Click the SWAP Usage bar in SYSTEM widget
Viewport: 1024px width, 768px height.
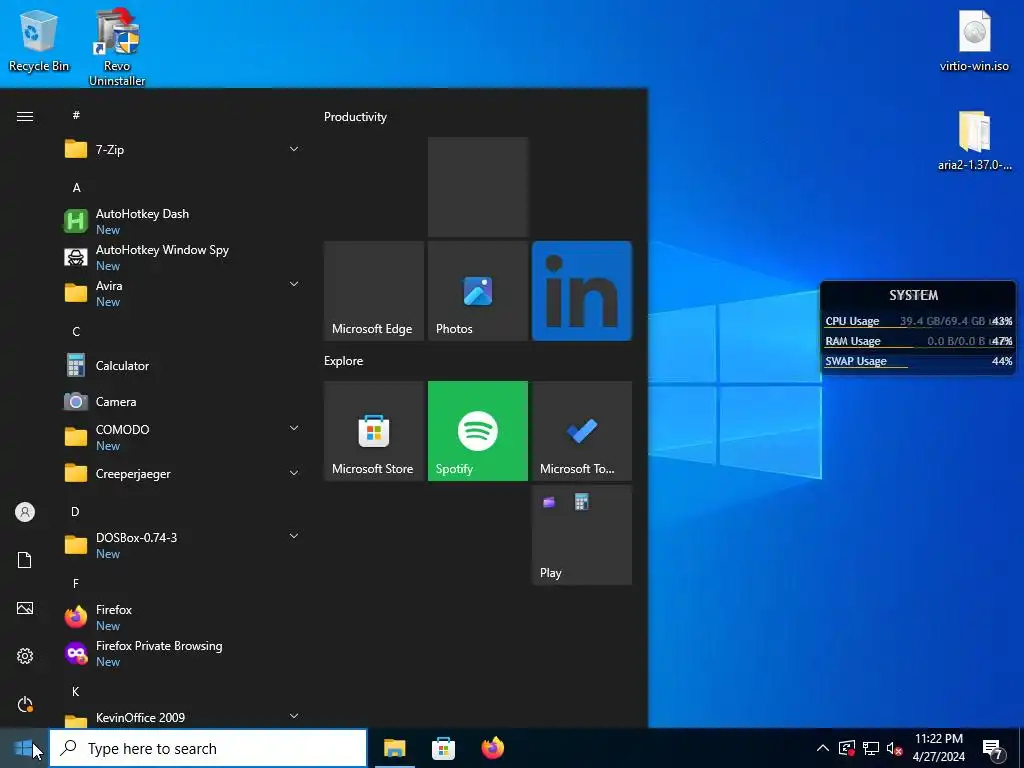coord(918,361)
